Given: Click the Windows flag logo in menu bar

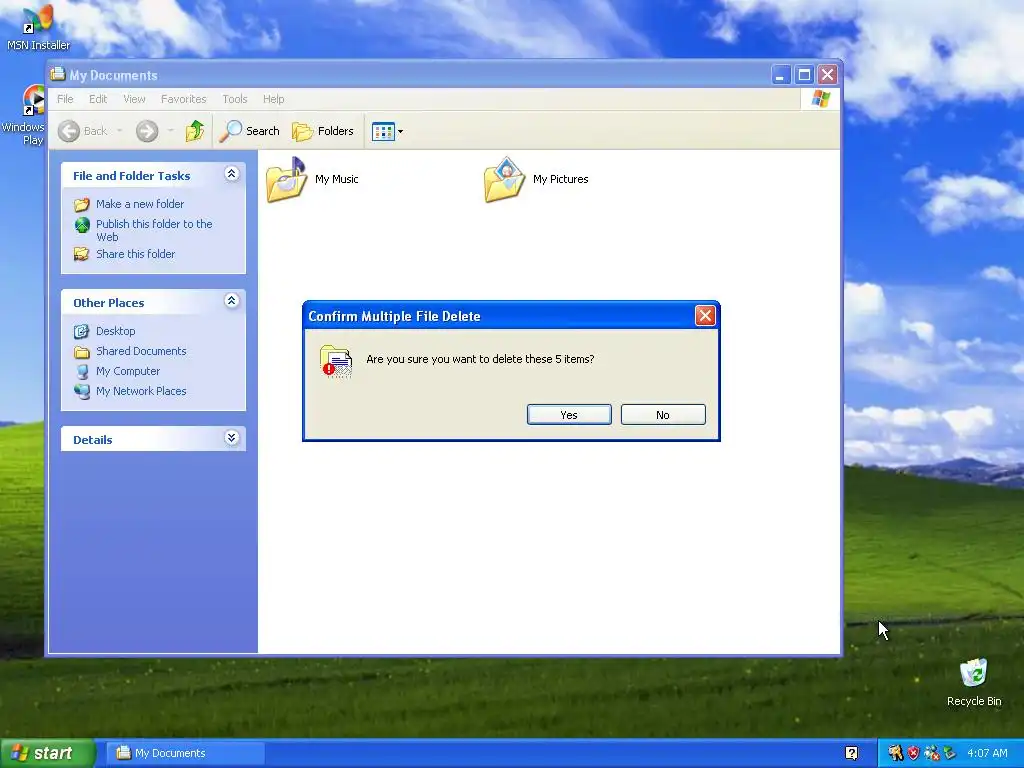Looking at the screenshot, I should [x=820, y=99].
